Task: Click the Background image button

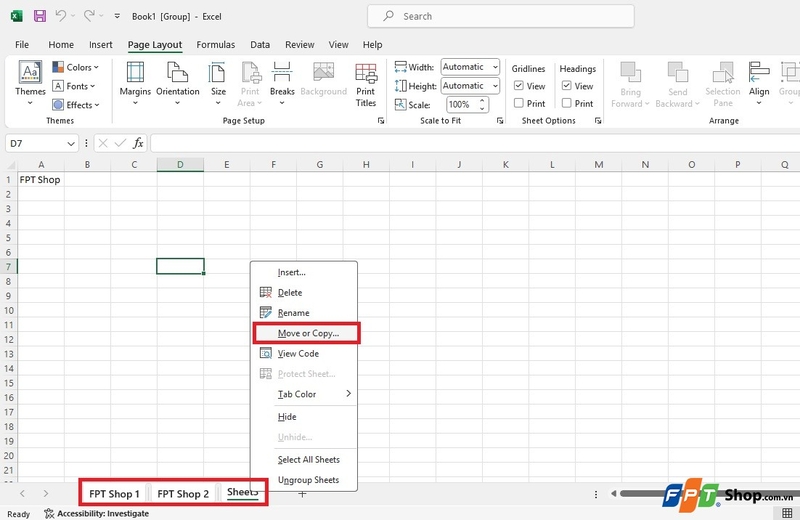Action: [x=323, y=79]
